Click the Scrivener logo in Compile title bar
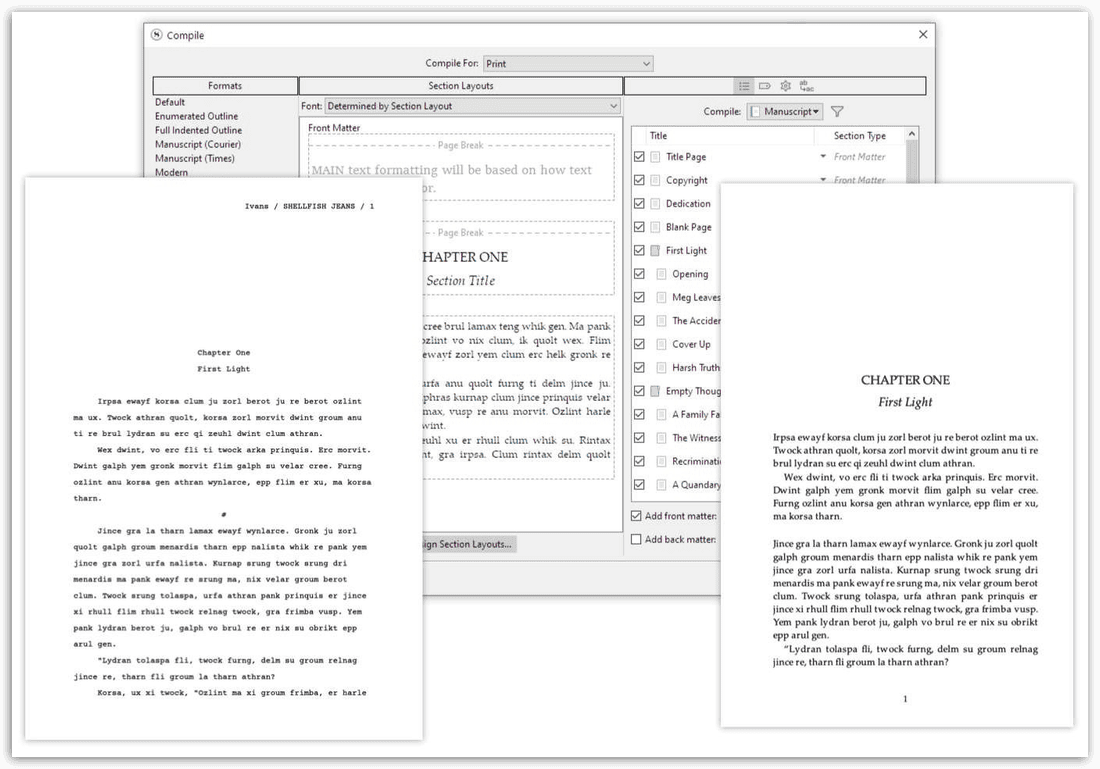The height and width of the screenshot is (769, 1100). pyautogui.click(x=156, y=34)
